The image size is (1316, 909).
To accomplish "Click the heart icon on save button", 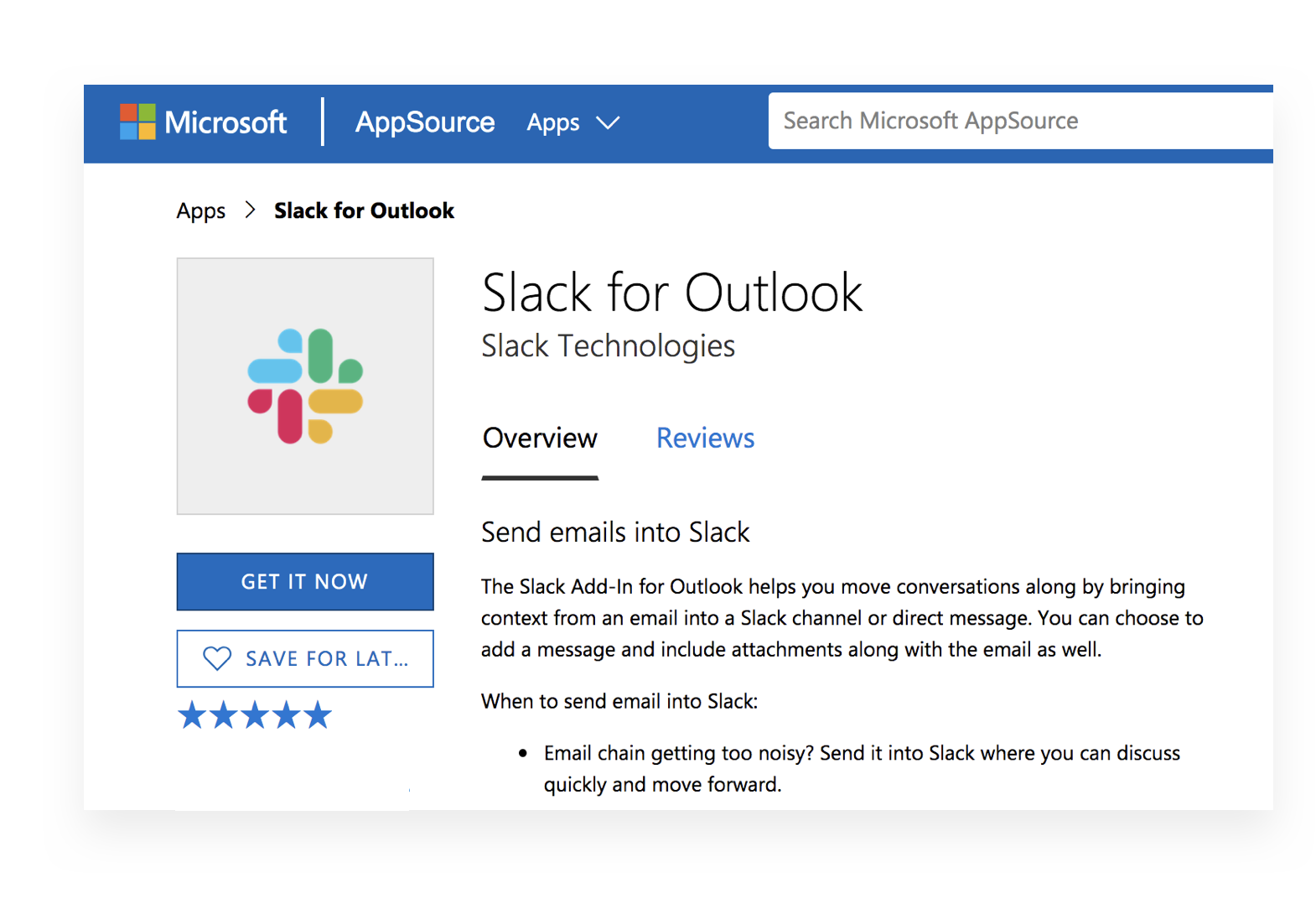I will [217, 658].
